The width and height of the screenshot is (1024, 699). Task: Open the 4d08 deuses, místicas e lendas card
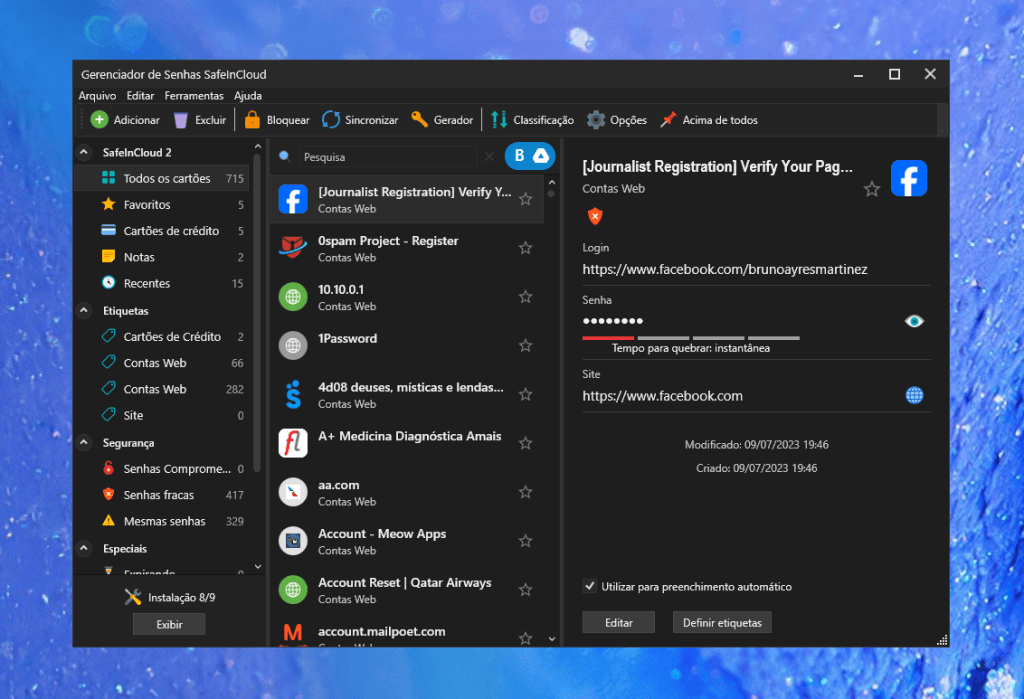point(407,395)
